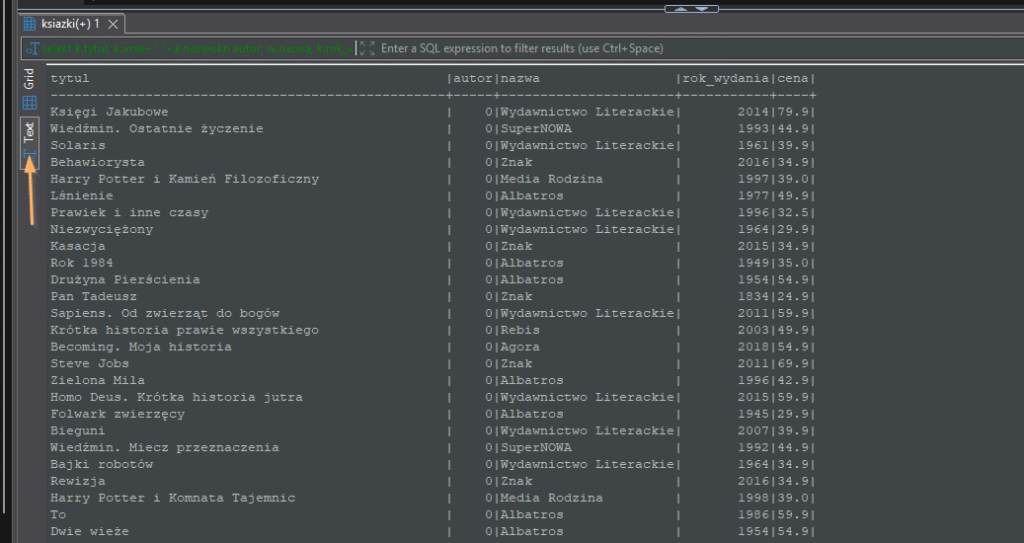
Task: Click the tytul column header
Action: pos(70,78)
